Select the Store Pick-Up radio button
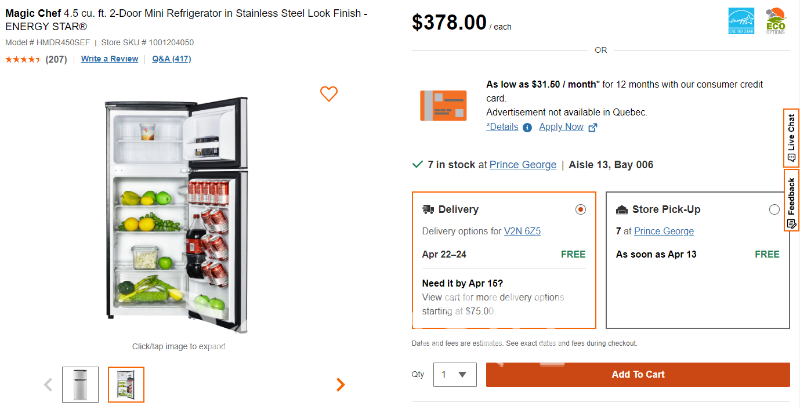800x408 pixels. 774,210
